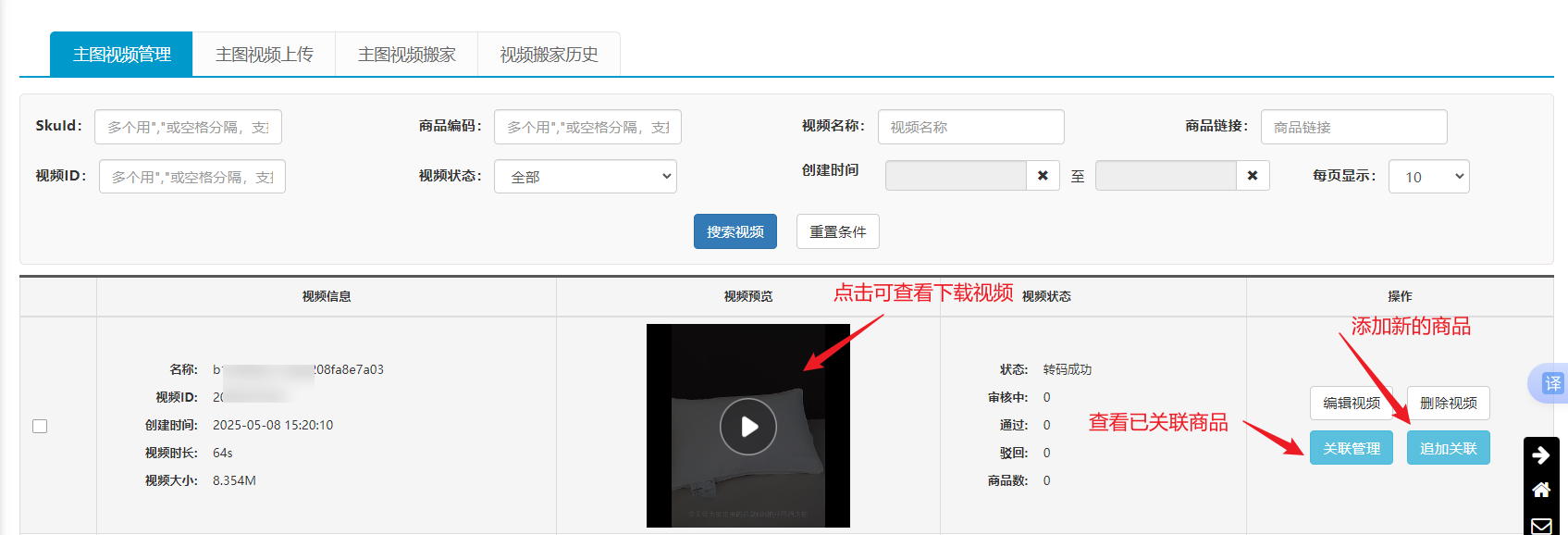Image resolution: width=1568 pixels, height=535 pixels.
Task: Click the 追加关联 button
Action: [x=1448, y=448]
